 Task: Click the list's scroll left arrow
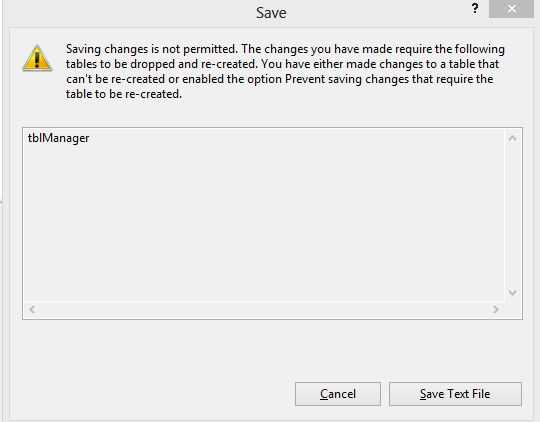32,309
